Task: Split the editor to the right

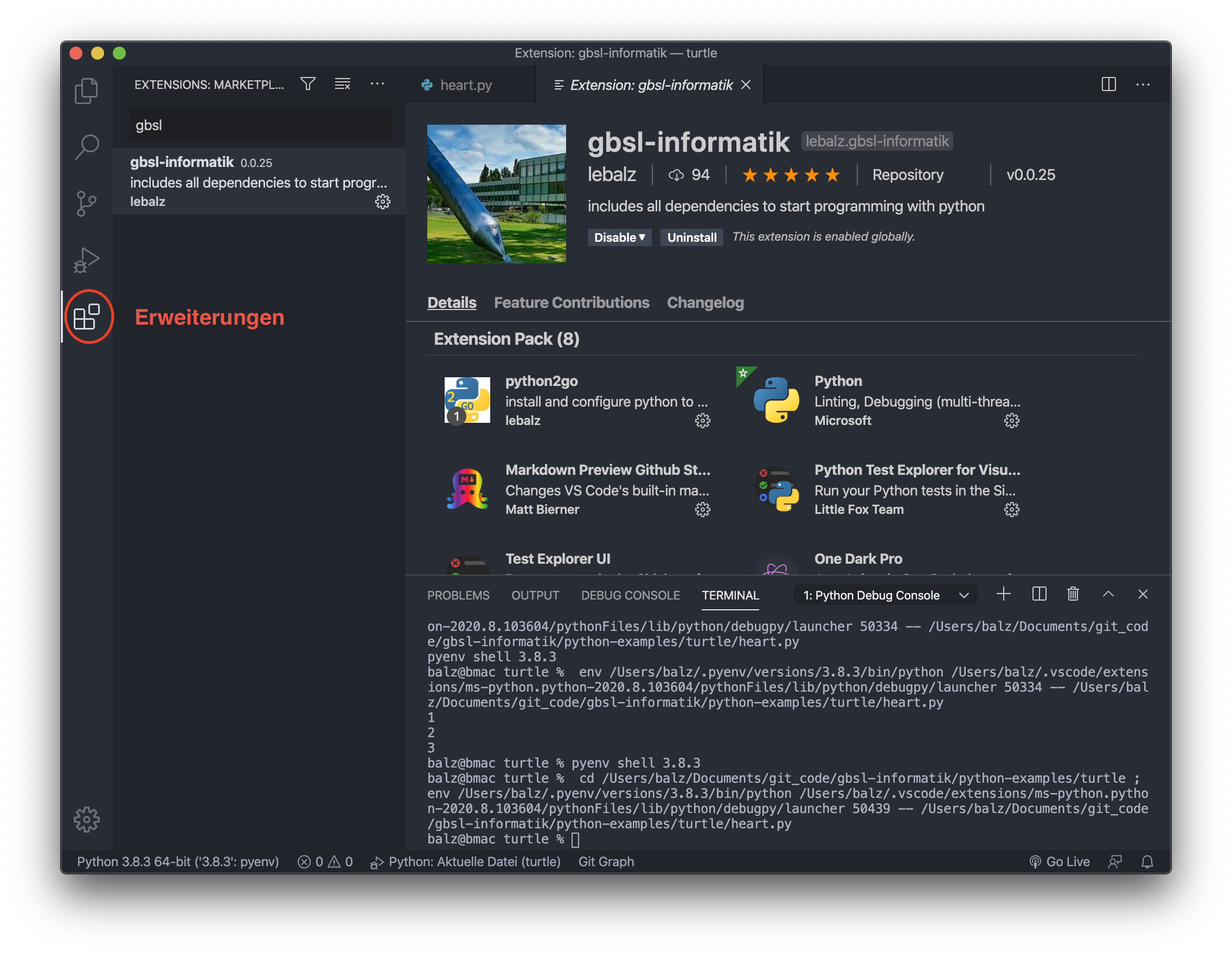Action: click(x=1108, y=85)
